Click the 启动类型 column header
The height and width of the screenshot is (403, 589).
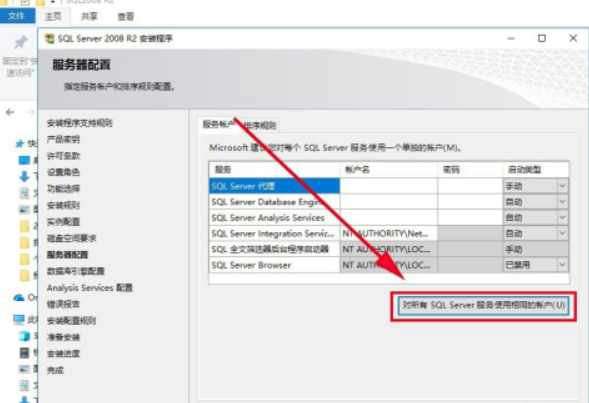tap(536, 170)
